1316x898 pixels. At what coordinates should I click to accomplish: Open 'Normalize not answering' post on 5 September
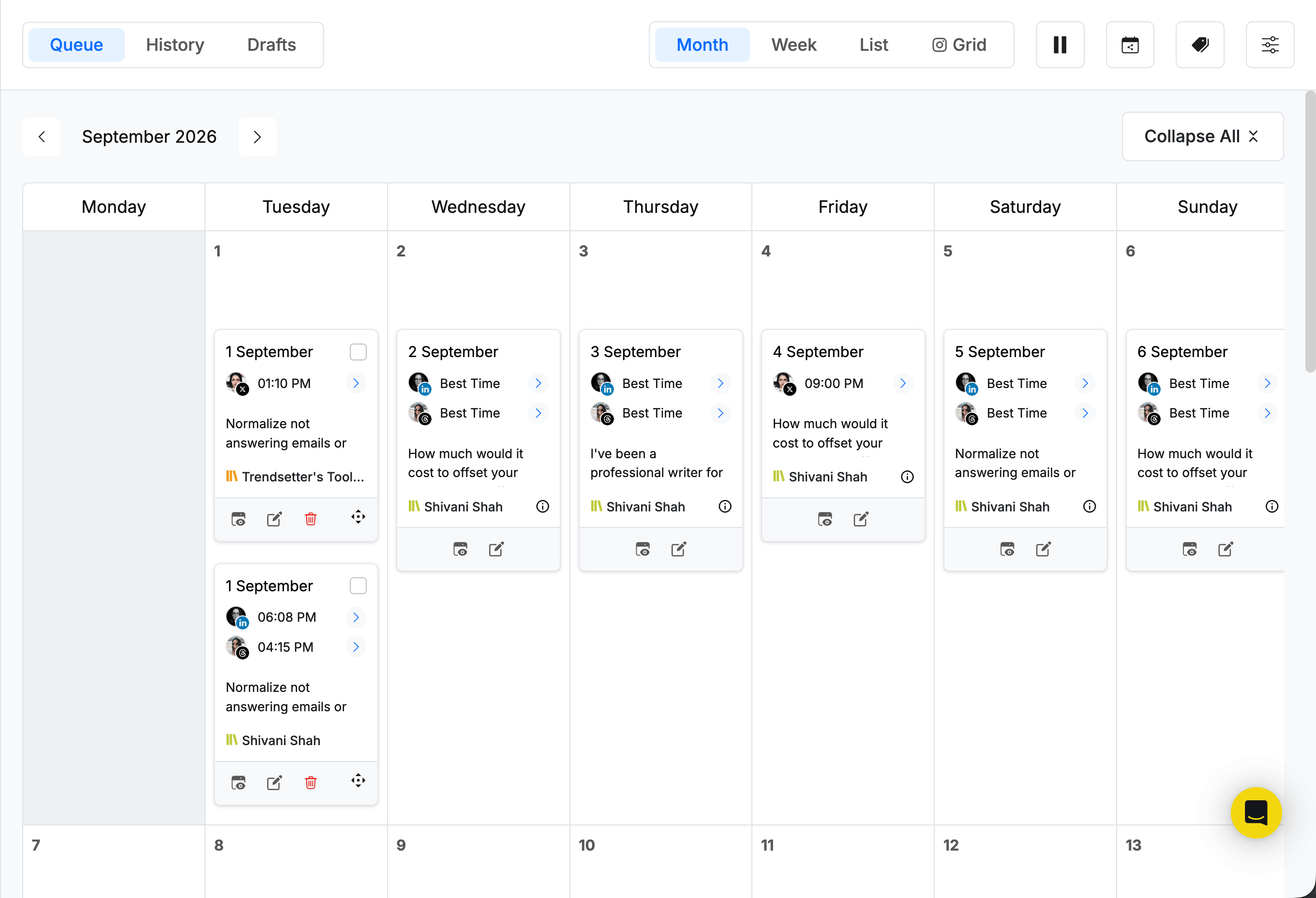tap(1015, 463)
